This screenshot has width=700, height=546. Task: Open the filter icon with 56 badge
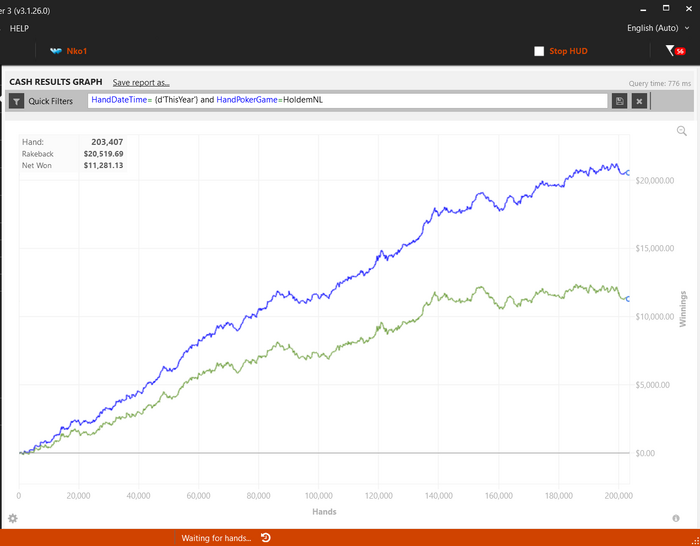675,51
